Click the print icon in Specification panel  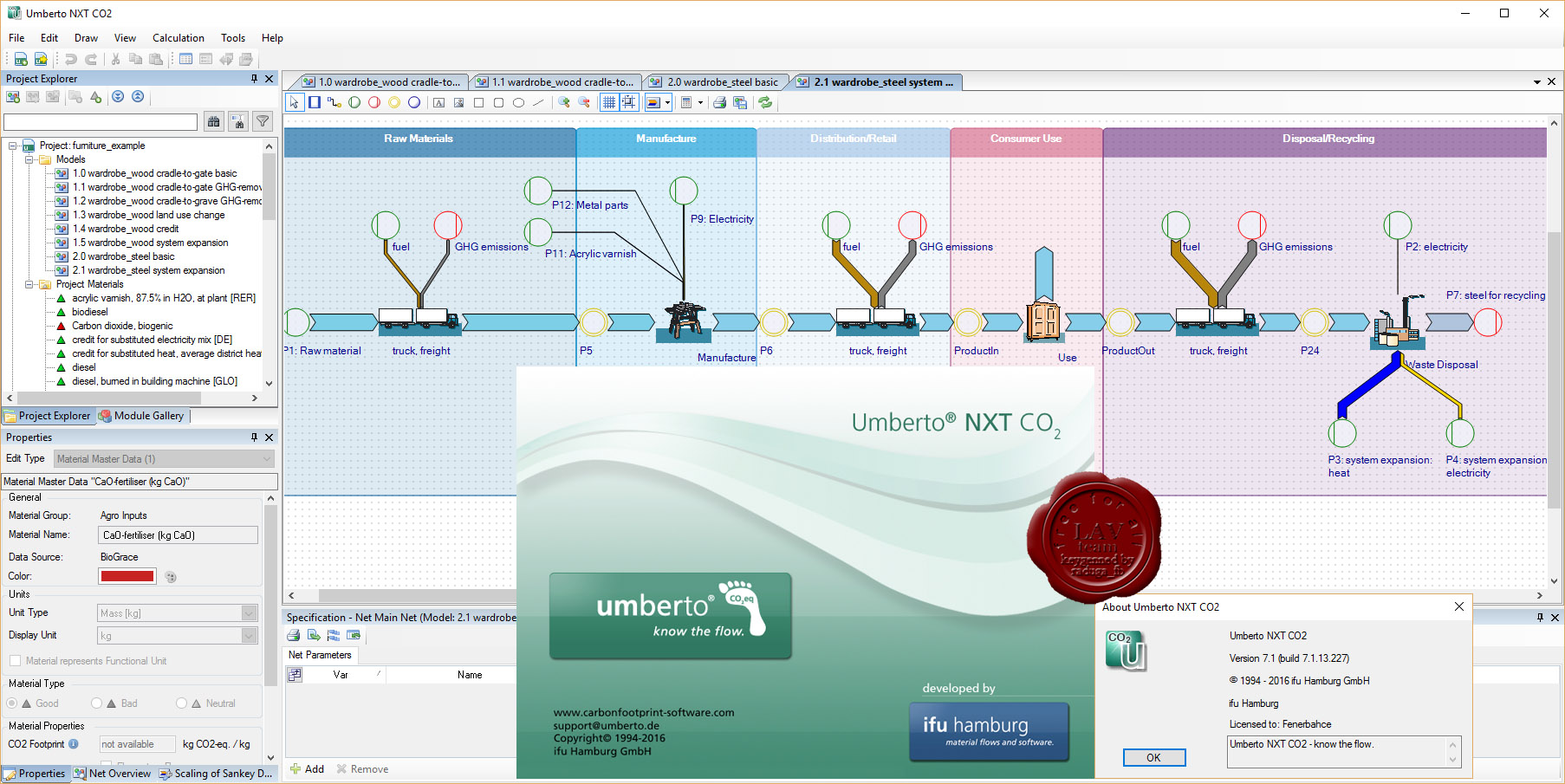pos(294,636)
